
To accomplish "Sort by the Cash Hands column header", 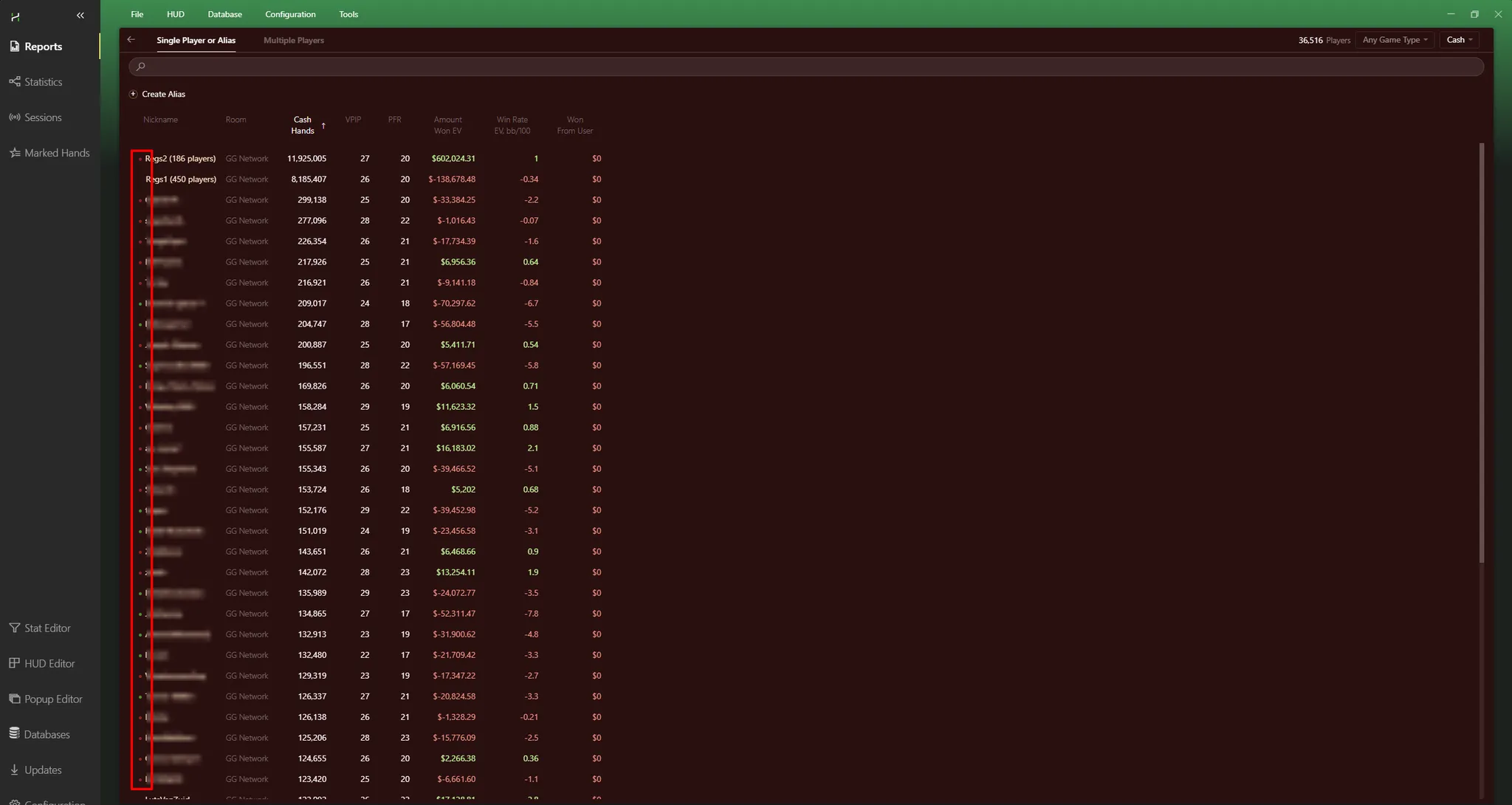I will [303, 125].
